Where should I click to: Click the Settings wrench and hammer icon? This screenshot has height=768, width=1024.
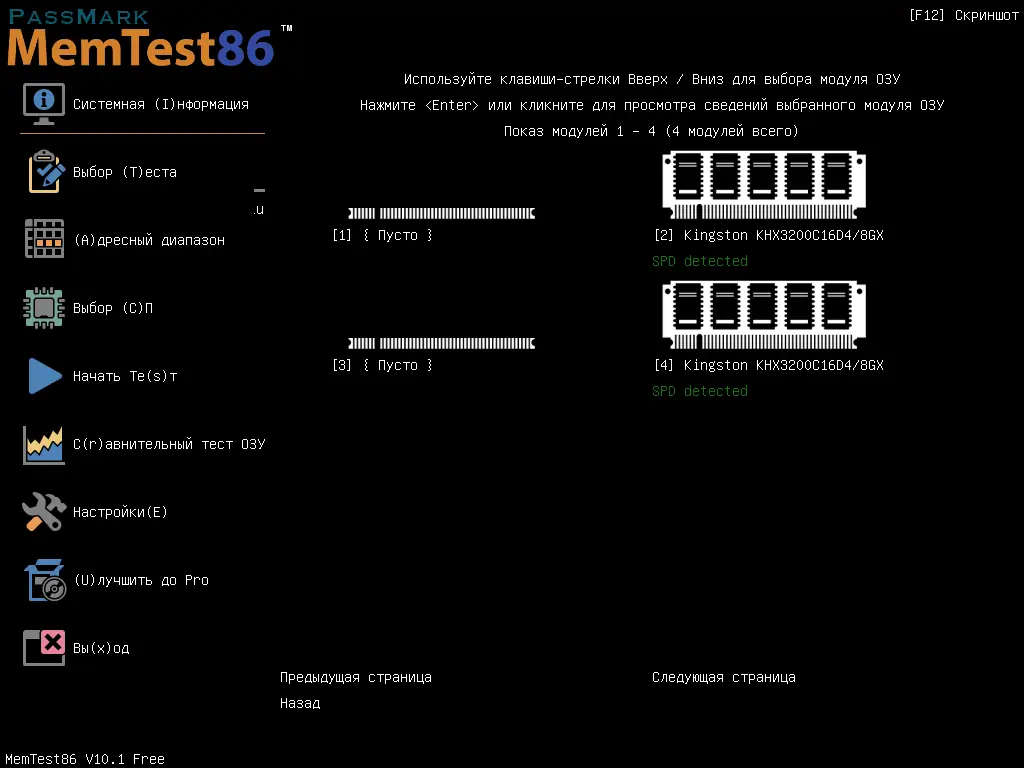44,511
